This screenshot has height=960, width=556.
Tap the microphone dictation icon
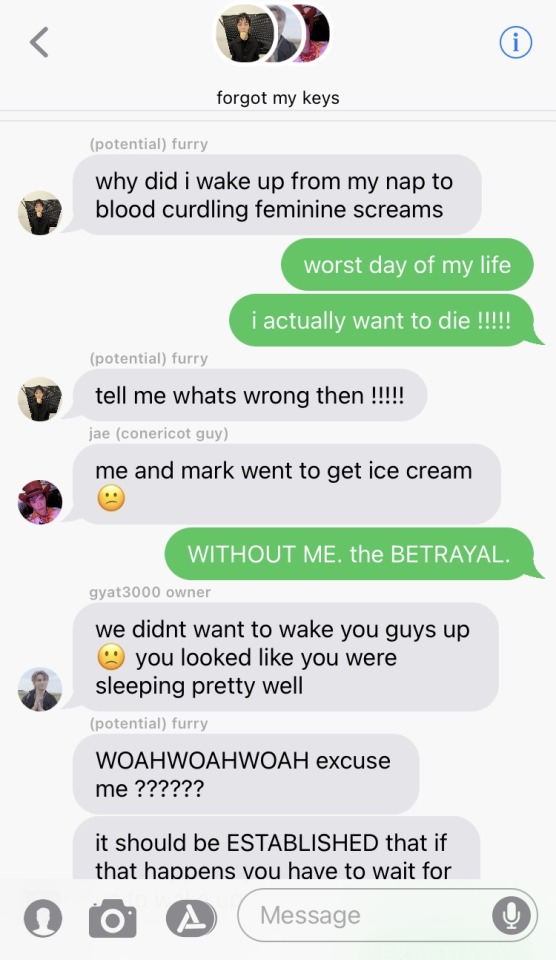pos(511,915)
